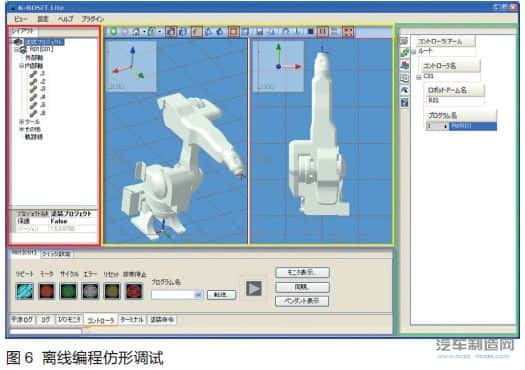The image size is (525, 370).
Task: Expand the ツール node in layout tree
Action: (x=21, y=122)
